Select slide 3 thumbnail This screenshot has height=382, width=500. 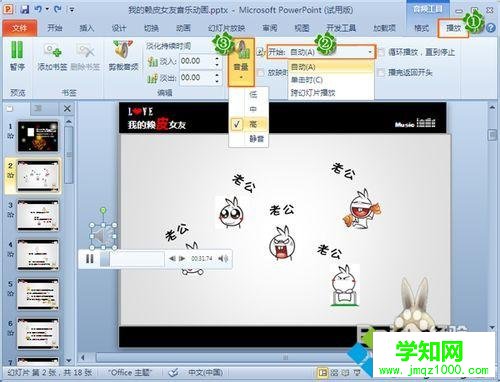[x=38, y=215]
